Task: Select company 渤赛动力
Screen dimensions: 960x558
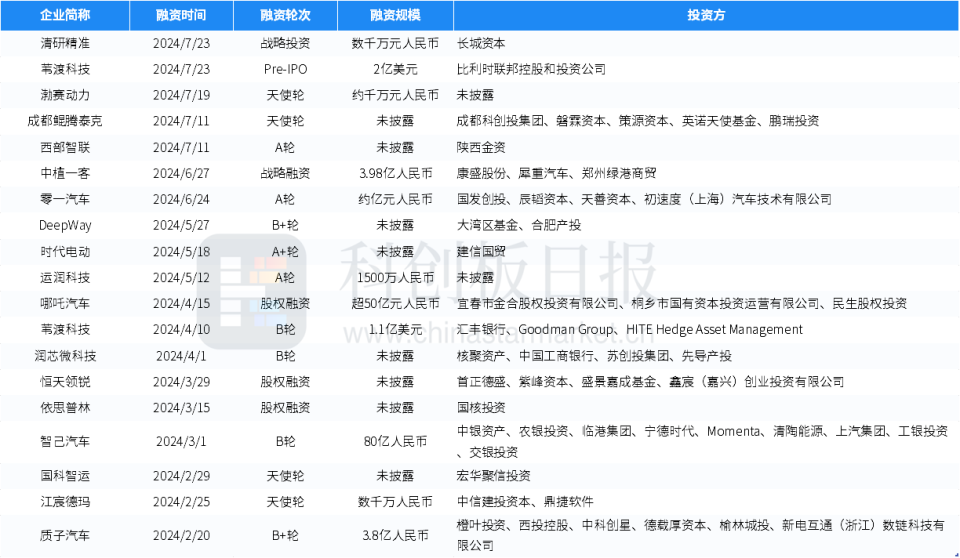Action: tap(65, 95)
